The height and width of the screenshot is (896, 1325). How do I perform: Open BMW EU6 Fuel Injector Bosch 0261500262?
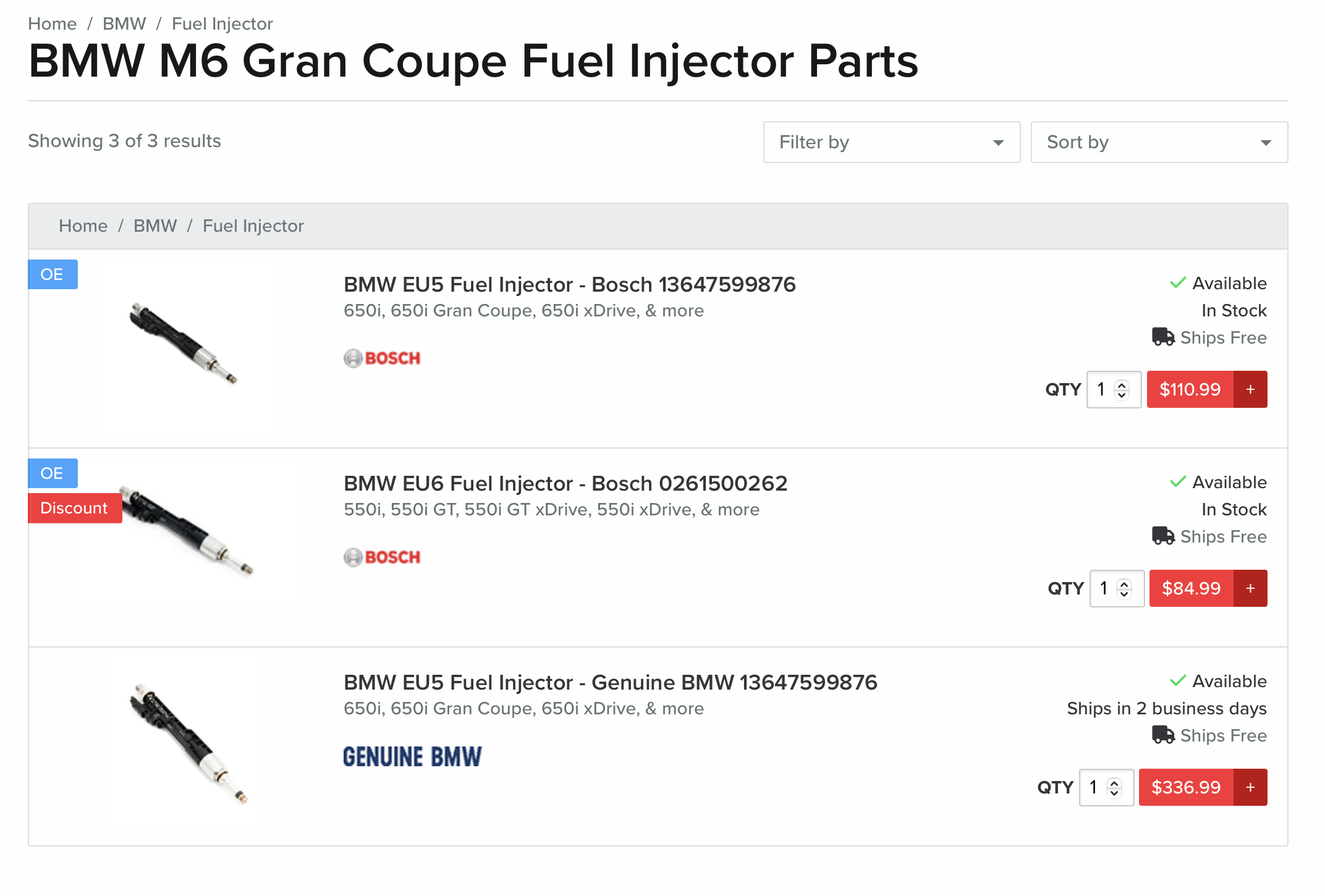coord(565,483)
